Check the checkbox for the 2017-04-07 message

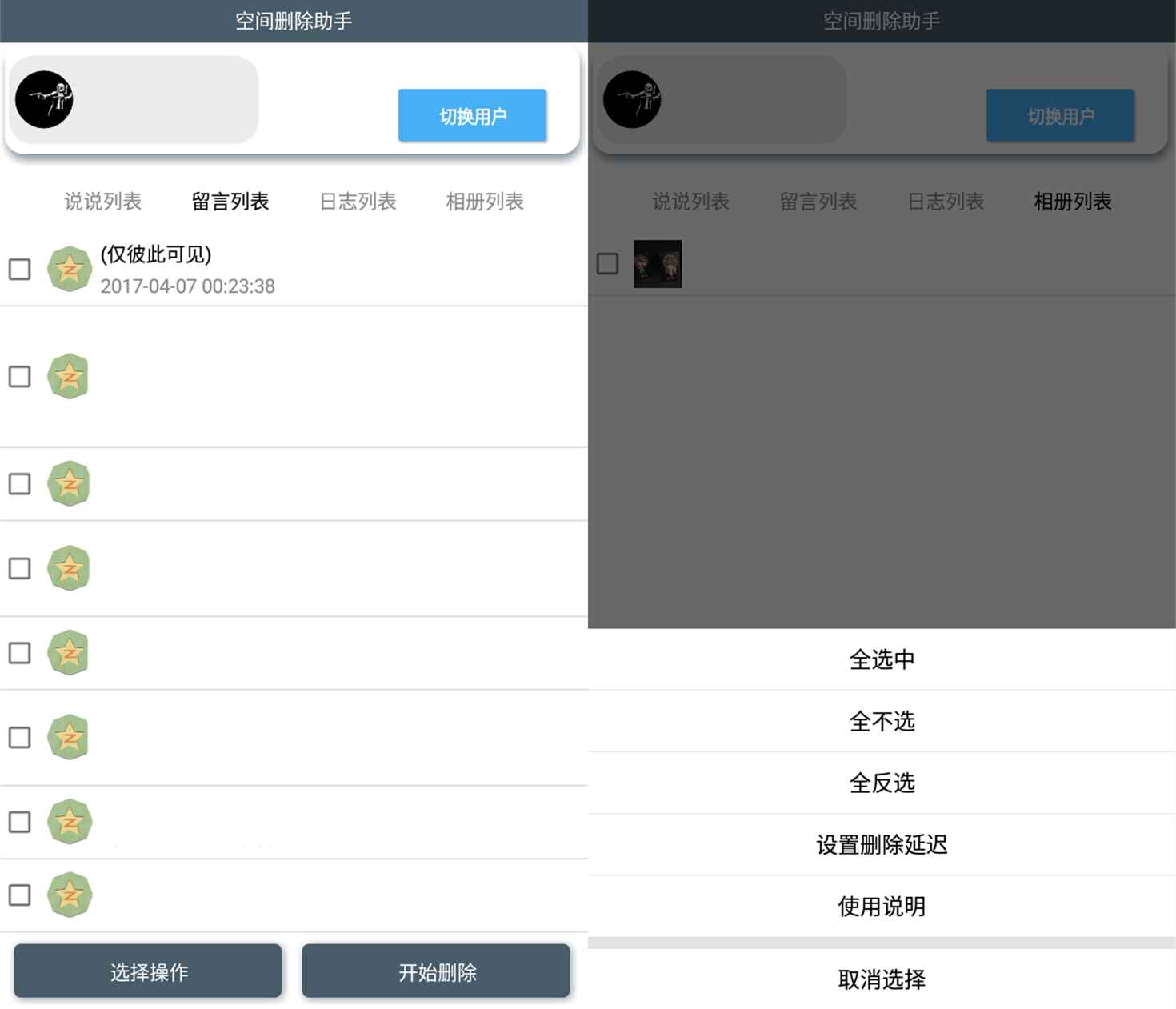click(19, 270)
